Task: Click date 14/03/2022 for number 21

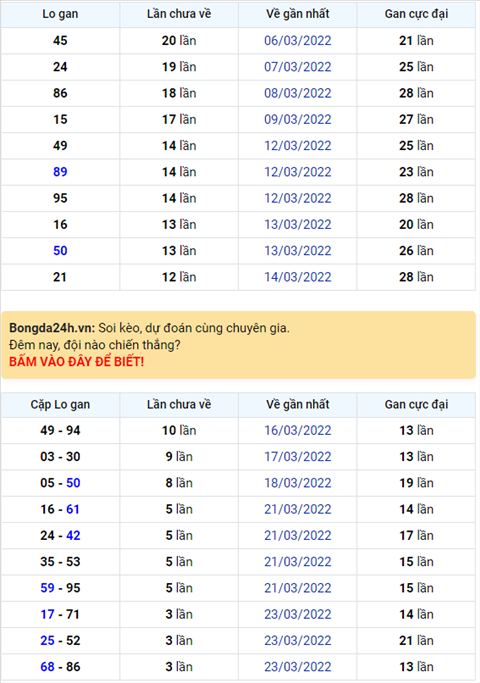Action: (297, 277)
